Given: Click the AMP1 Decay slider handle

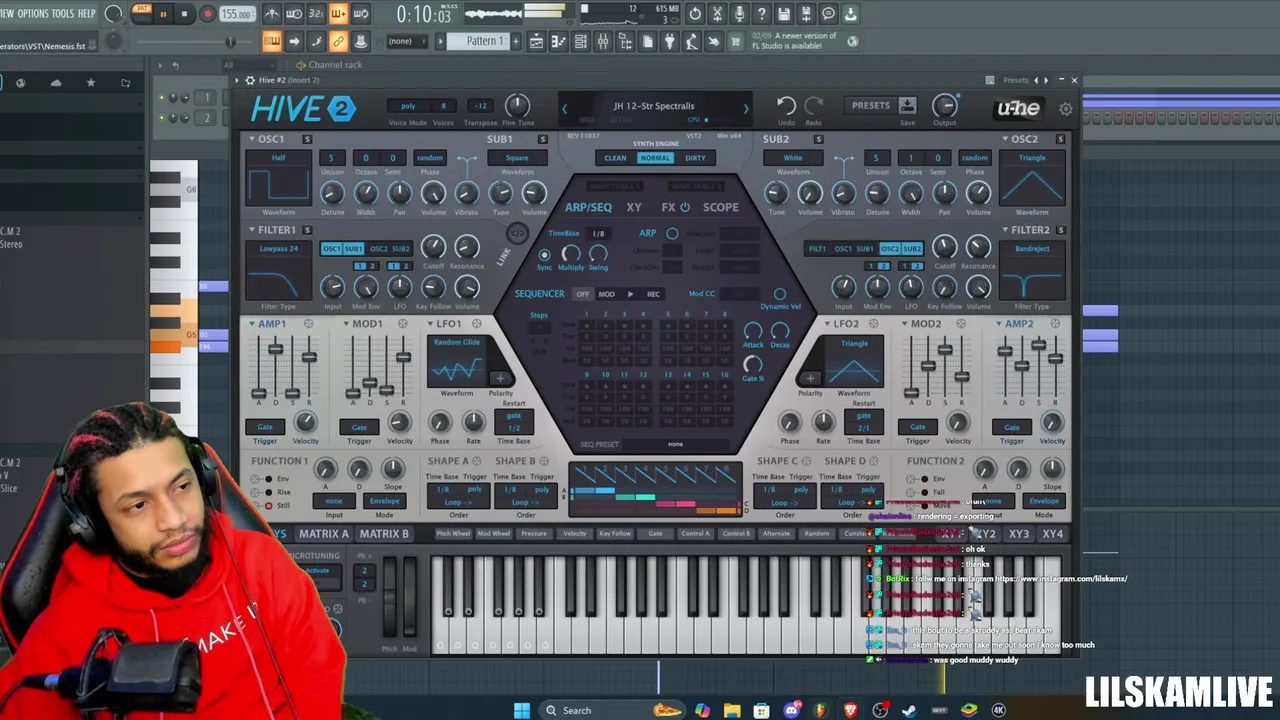Looking at the screenshot, I should 276,347.
